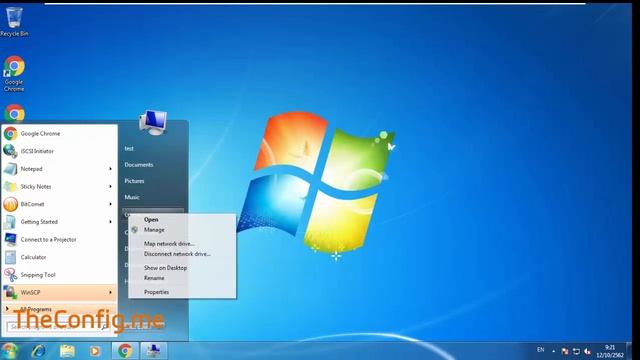Click the Start orb button
The height and width of the screenshot is (360, 640).
tap(10, 351)
